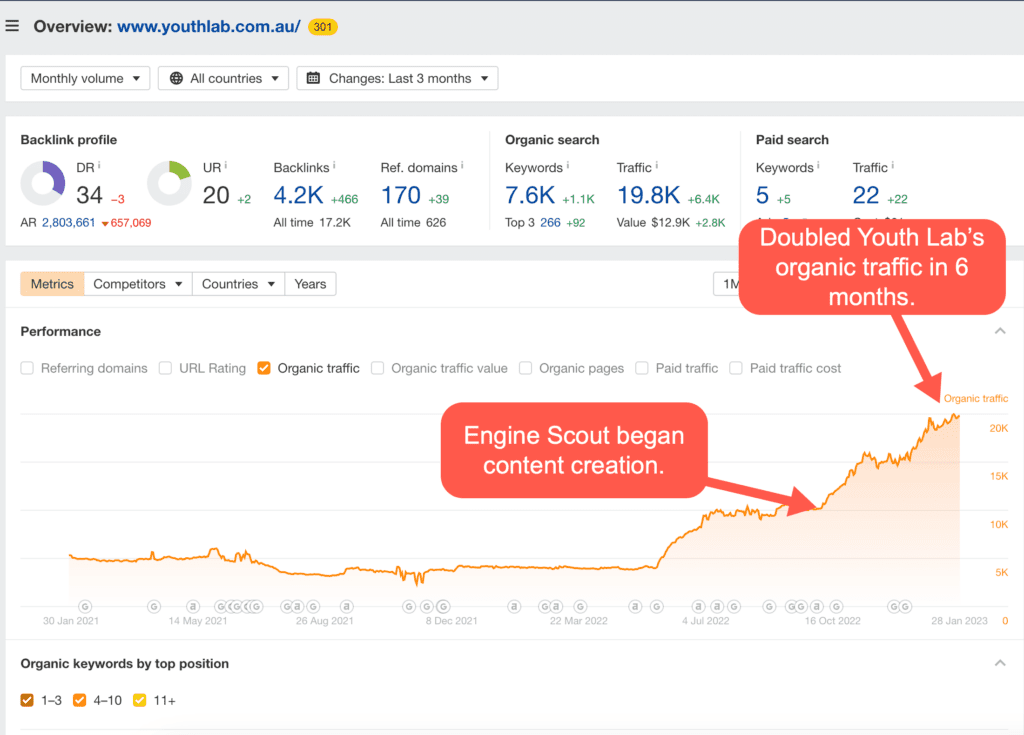1024x735 pixels.
Task: Click the UR info icon
Action: [225, 166]
